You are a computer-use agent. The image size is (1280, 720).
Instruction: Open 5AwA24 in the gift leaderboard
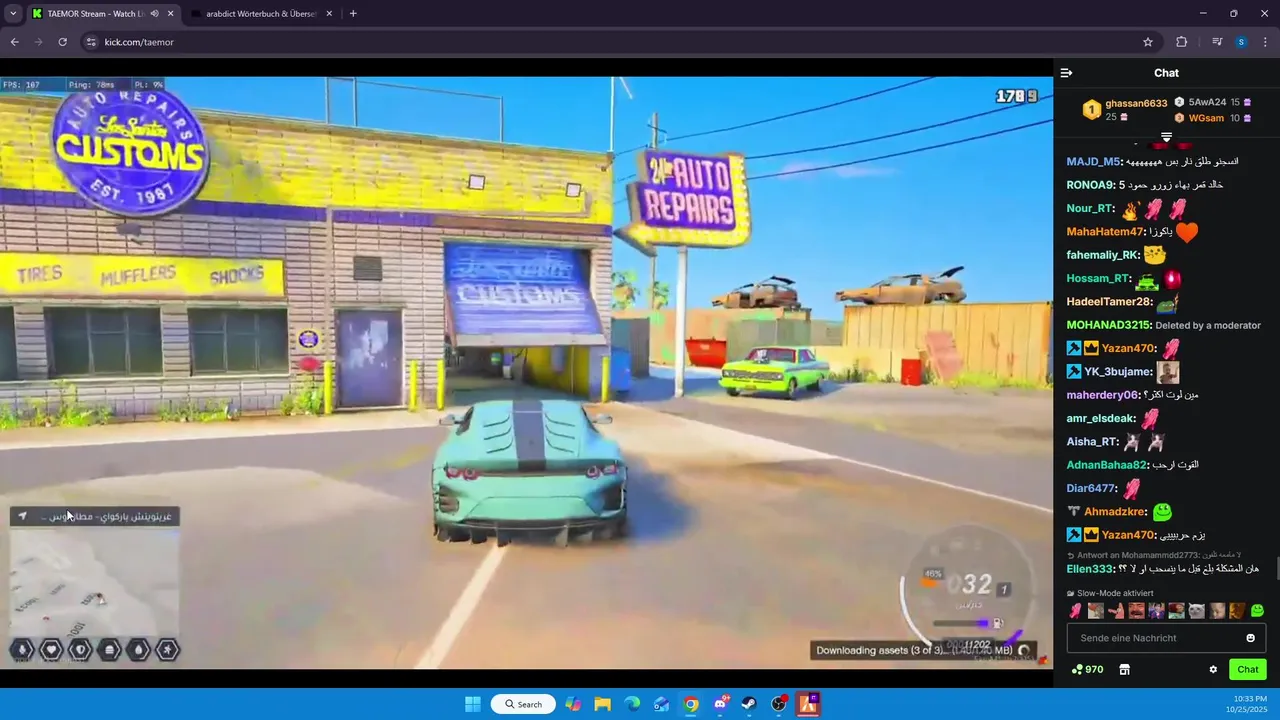coord(1207,102)
